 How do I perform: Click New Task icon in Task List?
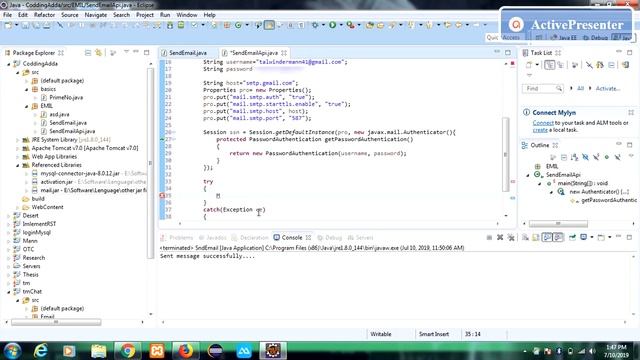(529, 65)
